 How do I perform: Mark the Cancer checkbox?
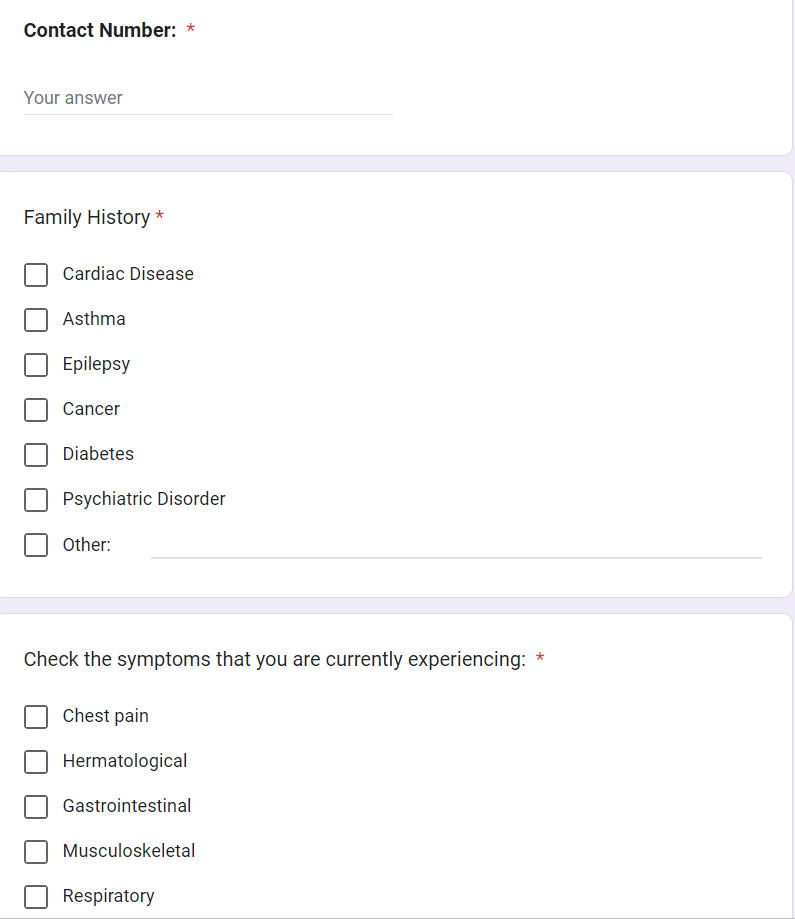pyautogui.click(x=36, y=409)
